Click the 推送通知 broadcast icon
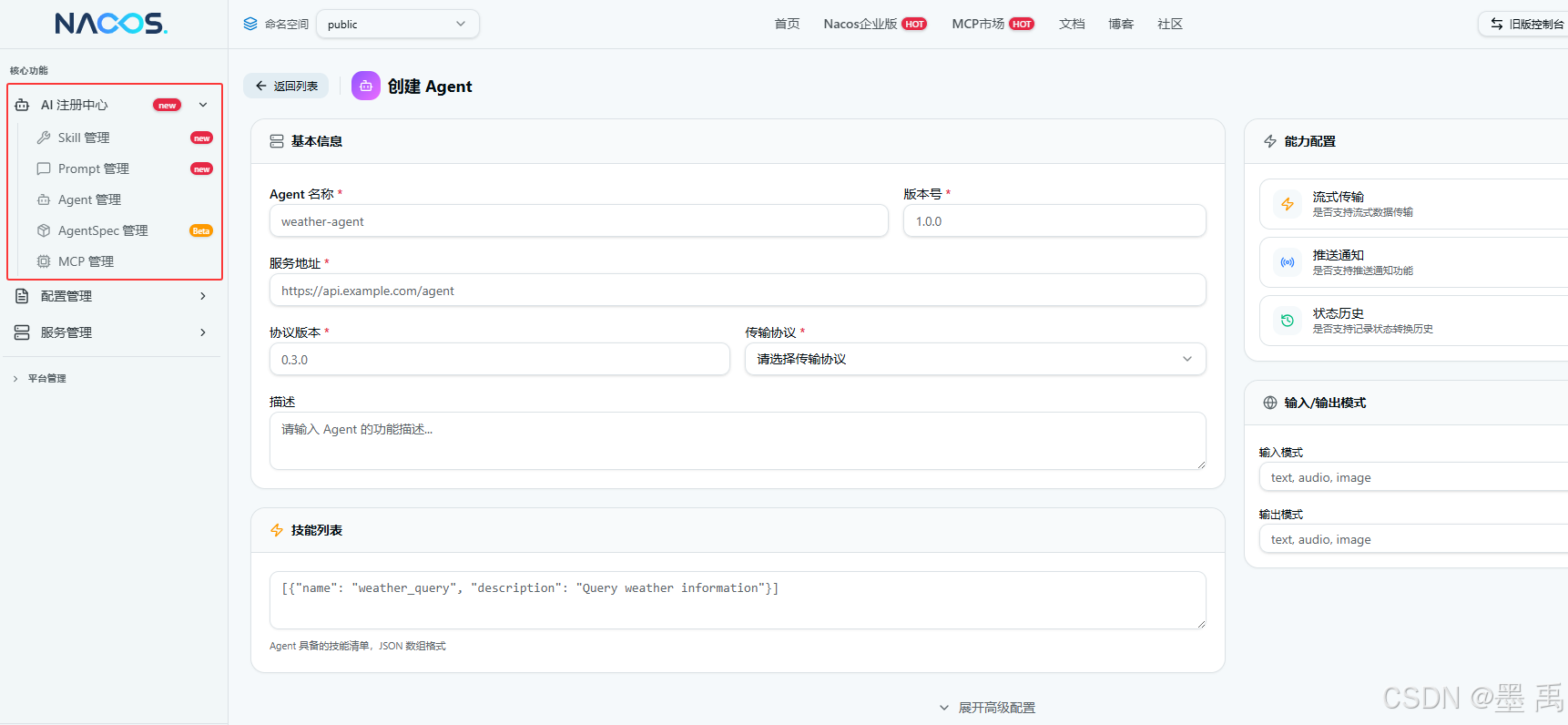Screen dimensions: 1568x725 pyautogui.click(x=1288, y=262)
